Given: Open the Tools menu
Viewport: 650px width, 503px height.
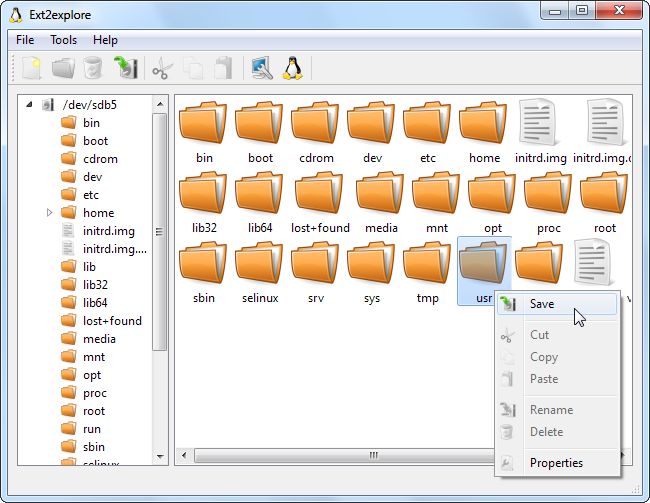Looking at the screenshot, I should click(x=63, y=40).
